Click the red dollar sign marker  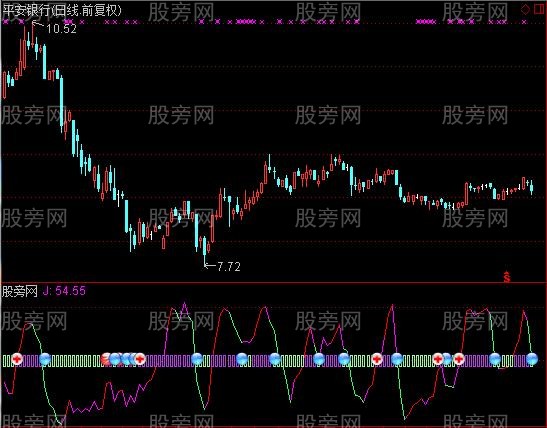point(507,277)
